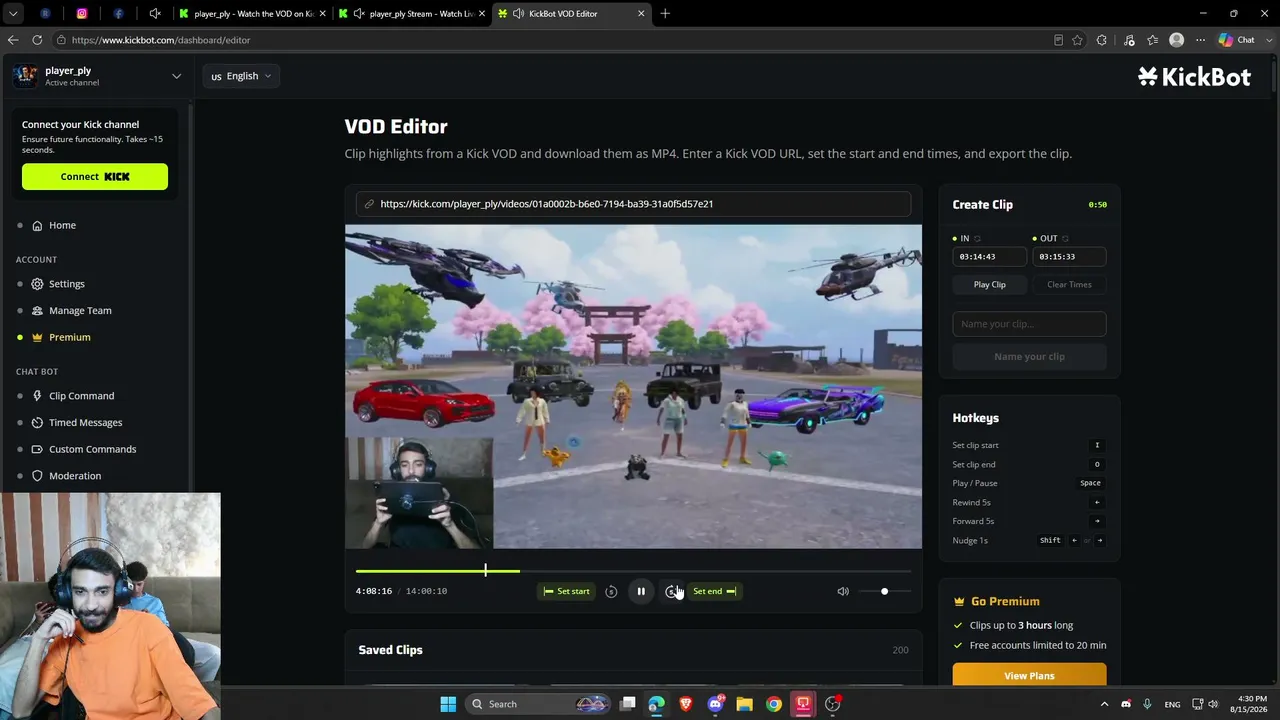Open a new browser tab
1280x720 pixels.
click(x=665, y=14)
